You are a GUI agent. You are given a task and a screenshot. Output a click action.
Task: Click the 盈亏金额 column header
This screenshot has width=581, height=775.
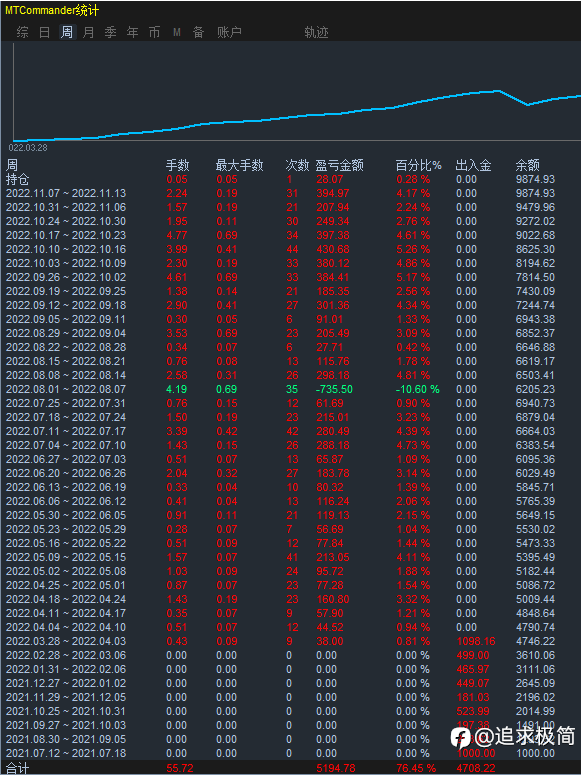(340, 165)
